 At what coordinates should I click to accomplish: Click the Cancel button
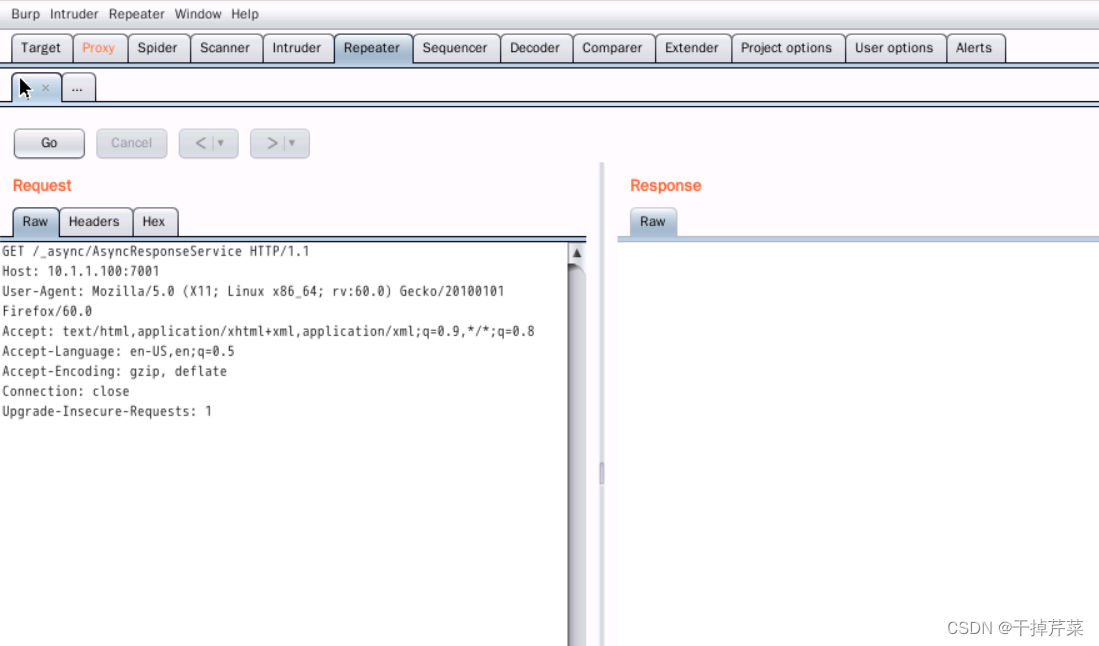(131, 143)
